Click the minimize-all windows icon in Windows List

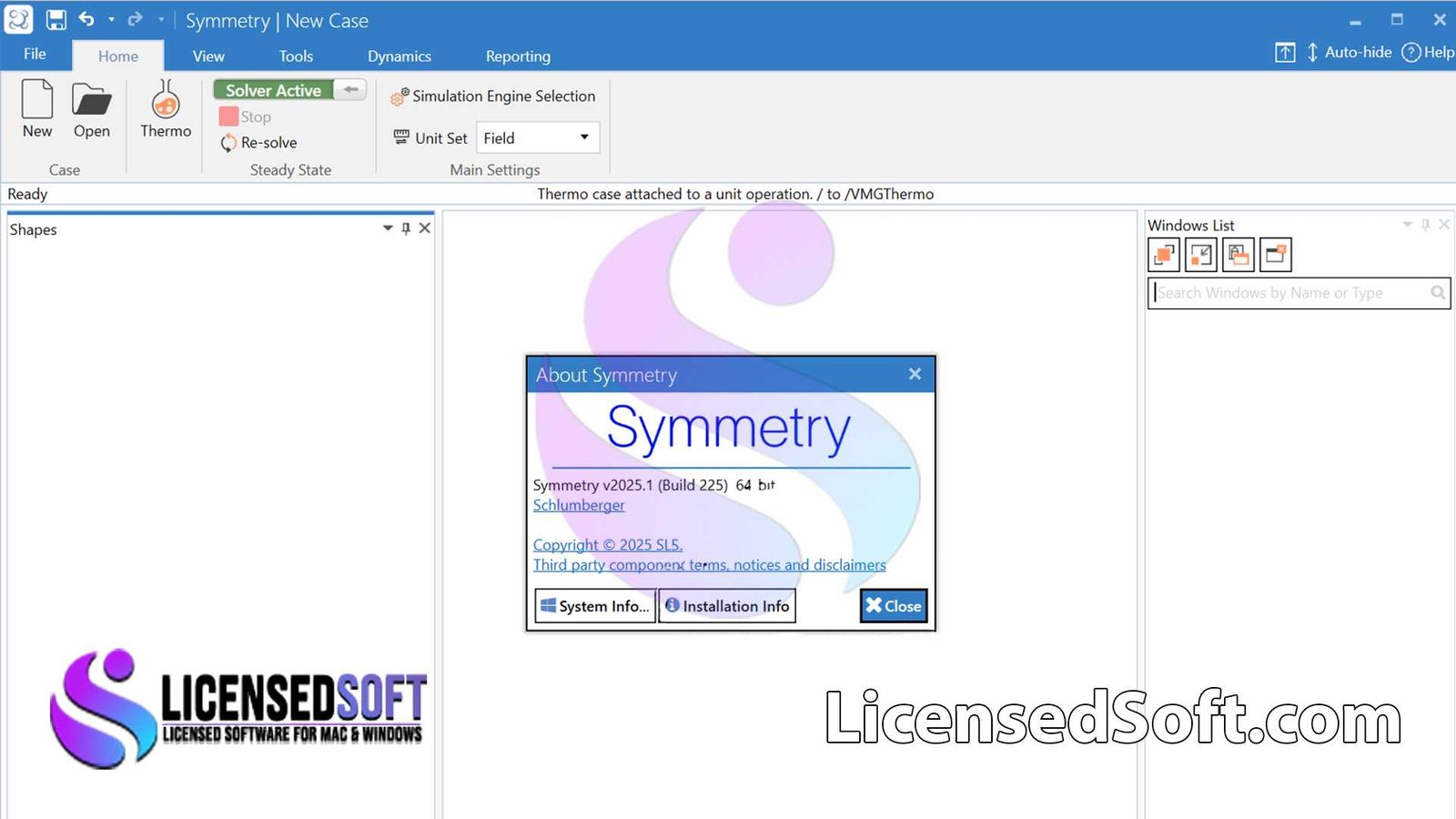pos(1201,255)
